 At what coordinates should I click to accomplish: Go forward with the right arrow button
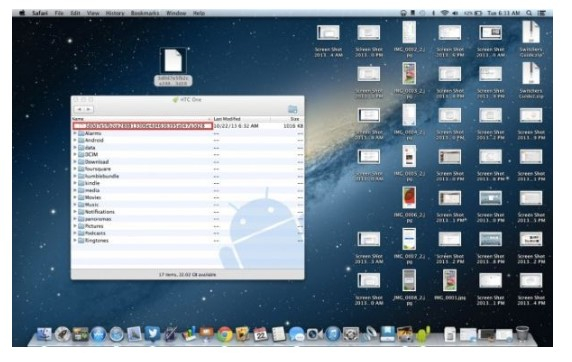89,109
